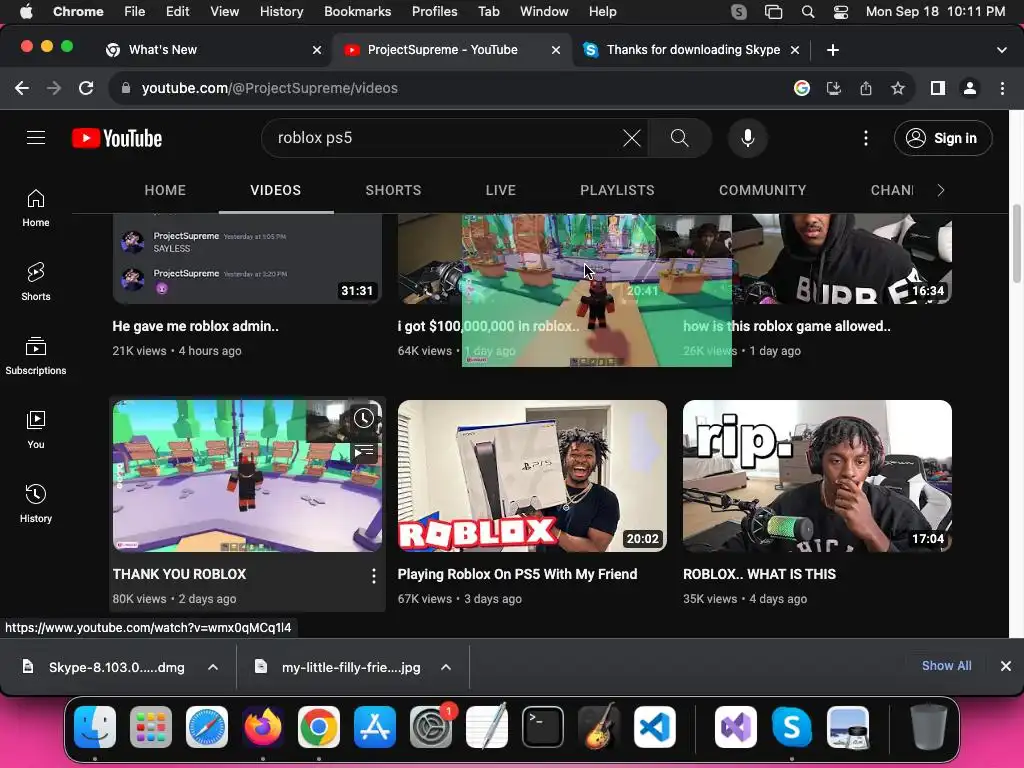Viewport: 1024px width, 768px height.
Task: Open Subscriptions in the sidebar
Action: click(x=36, y=355)
